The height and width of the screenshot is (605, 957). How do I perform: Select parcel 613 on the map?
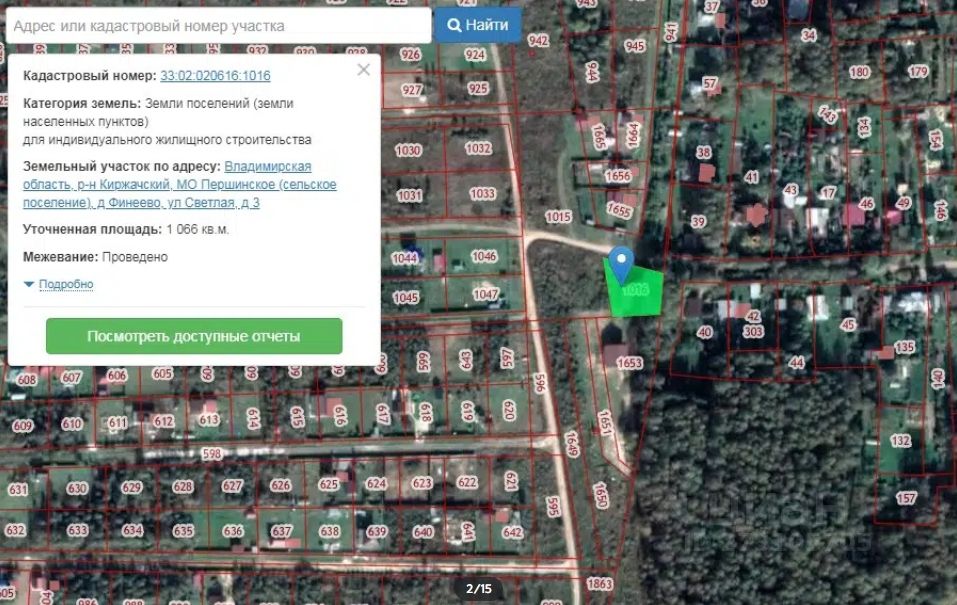pos(209,419)
